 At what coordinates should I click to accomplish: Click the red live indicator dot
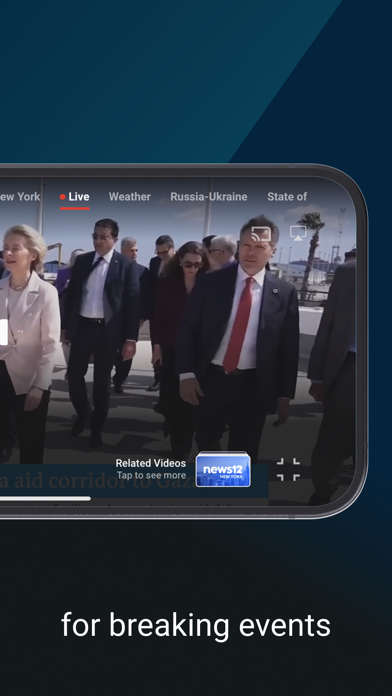click(63, 197)
